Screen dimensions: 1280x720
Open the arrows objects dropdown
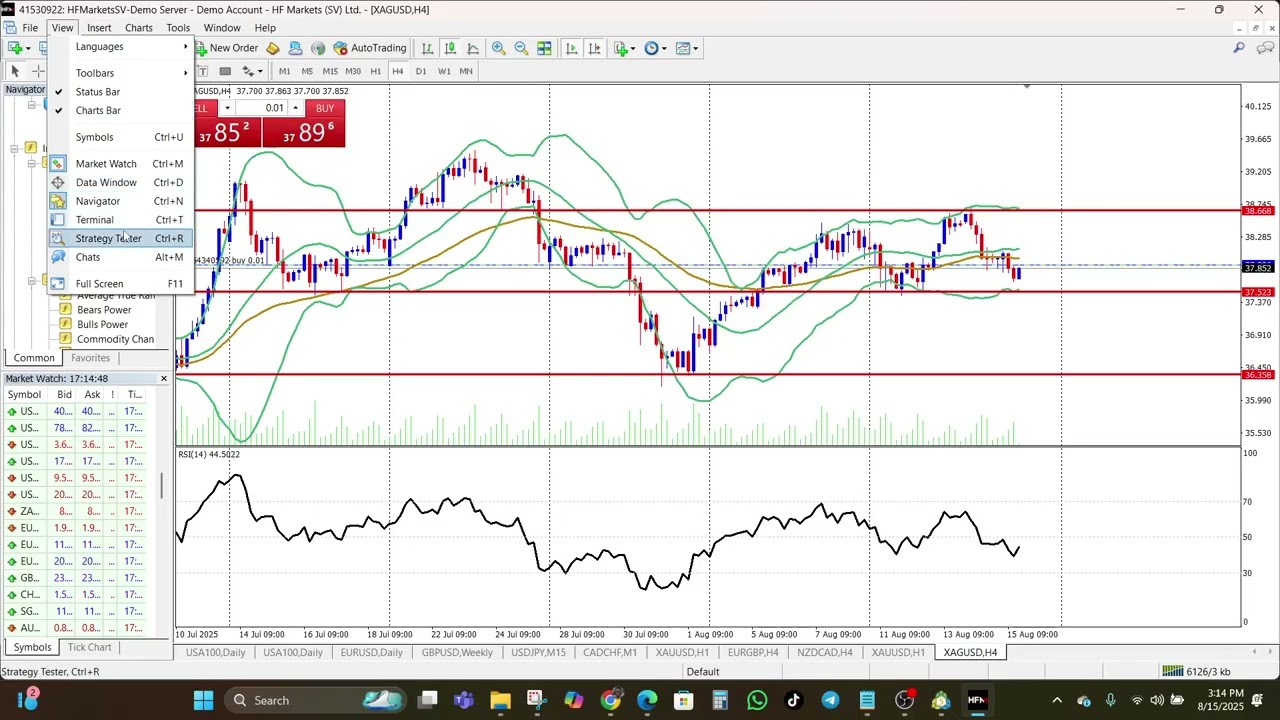point(252,71)
